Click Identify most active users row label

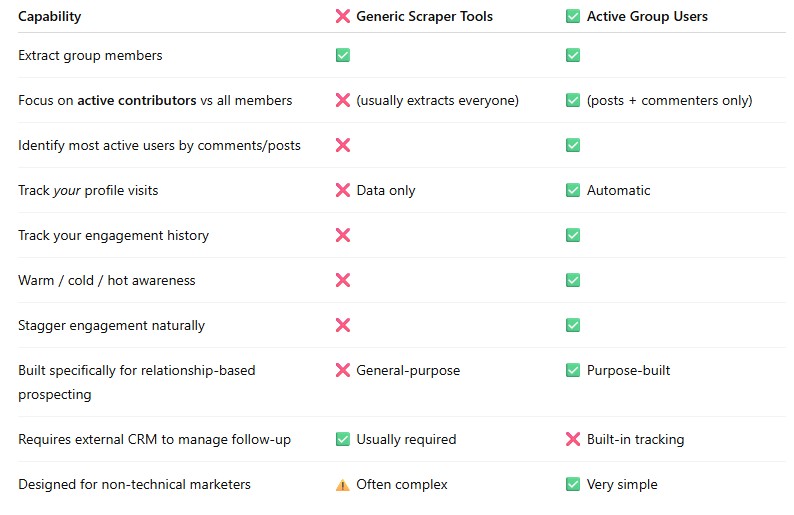(159, 145)
